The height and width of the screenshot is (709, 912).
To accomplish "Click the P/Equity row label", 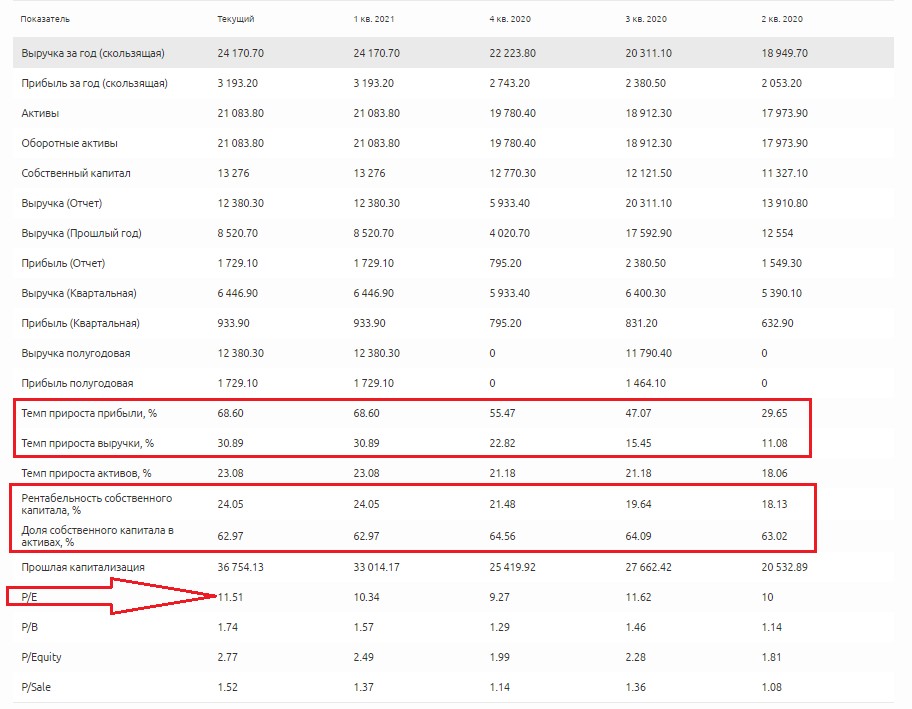I will tap(42, 657).
